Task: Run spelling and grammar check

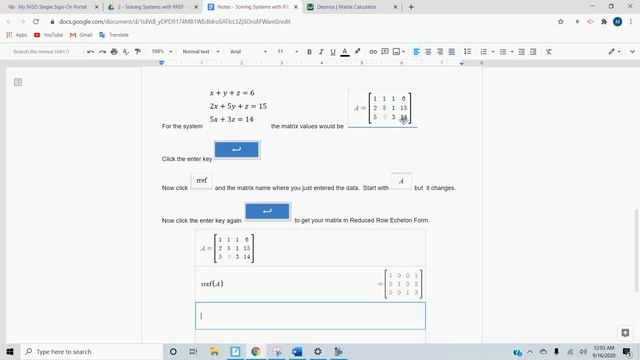Action: click(126, 51)
